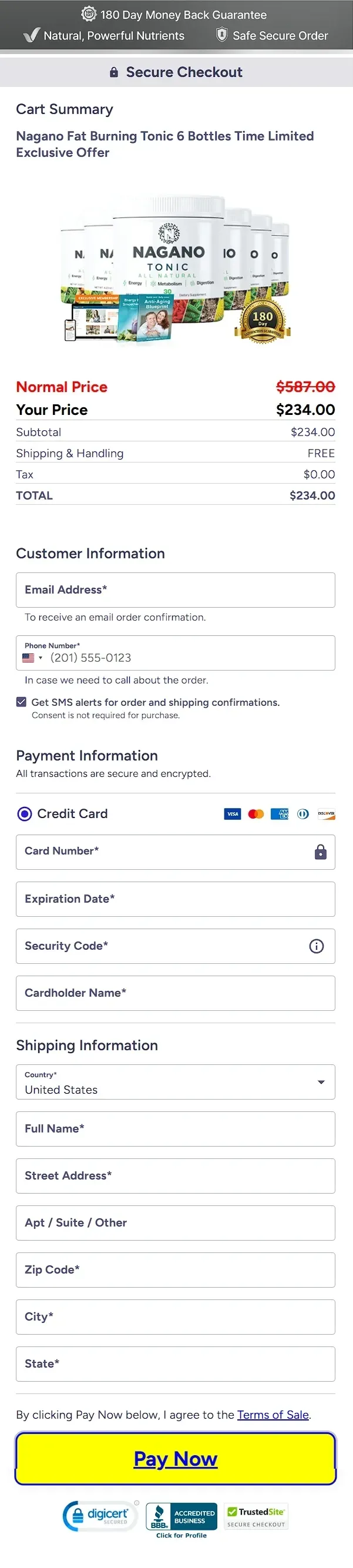
Task: Click the yellow Pay Now button
Action: click(x=175, y=1458)
